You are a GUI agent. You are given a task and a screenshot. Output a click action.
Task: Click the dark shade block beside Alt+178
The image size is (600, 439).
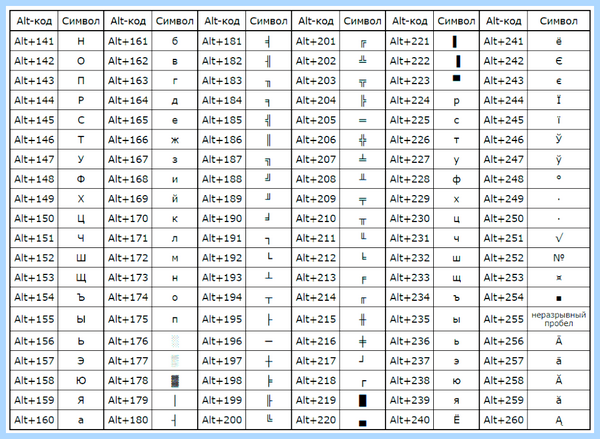tap(175, 380)
